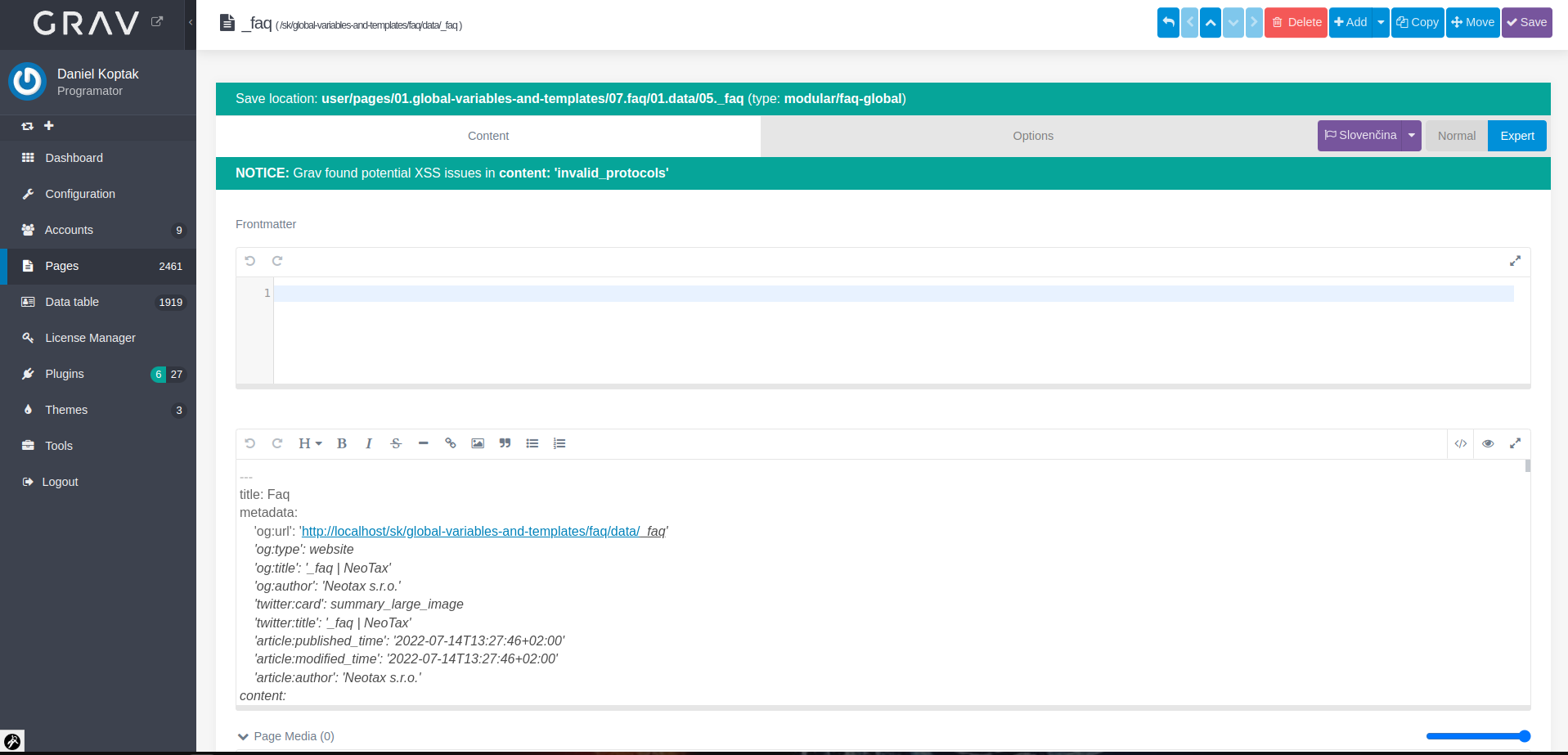The height and width of the screenshot is (755, 1568).
Task: Delete the _faq page
Action: pyautogui.click(x=1296, y=22)
